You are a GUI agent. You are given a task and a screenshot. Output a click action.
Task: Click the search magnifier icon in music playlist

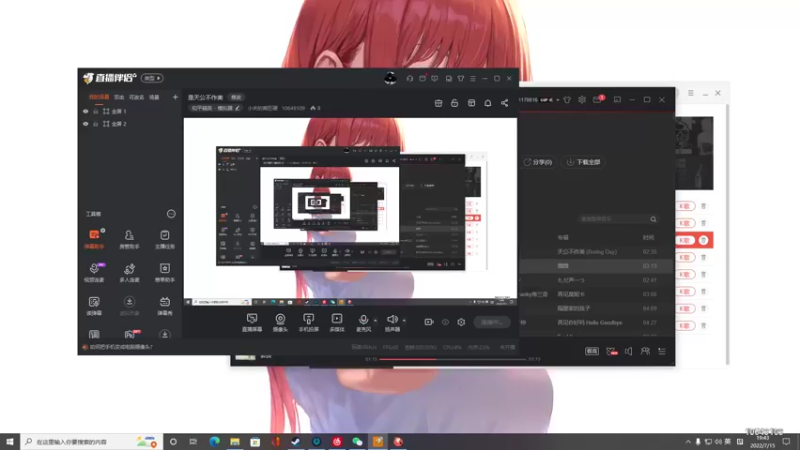(x=653, y=219)
